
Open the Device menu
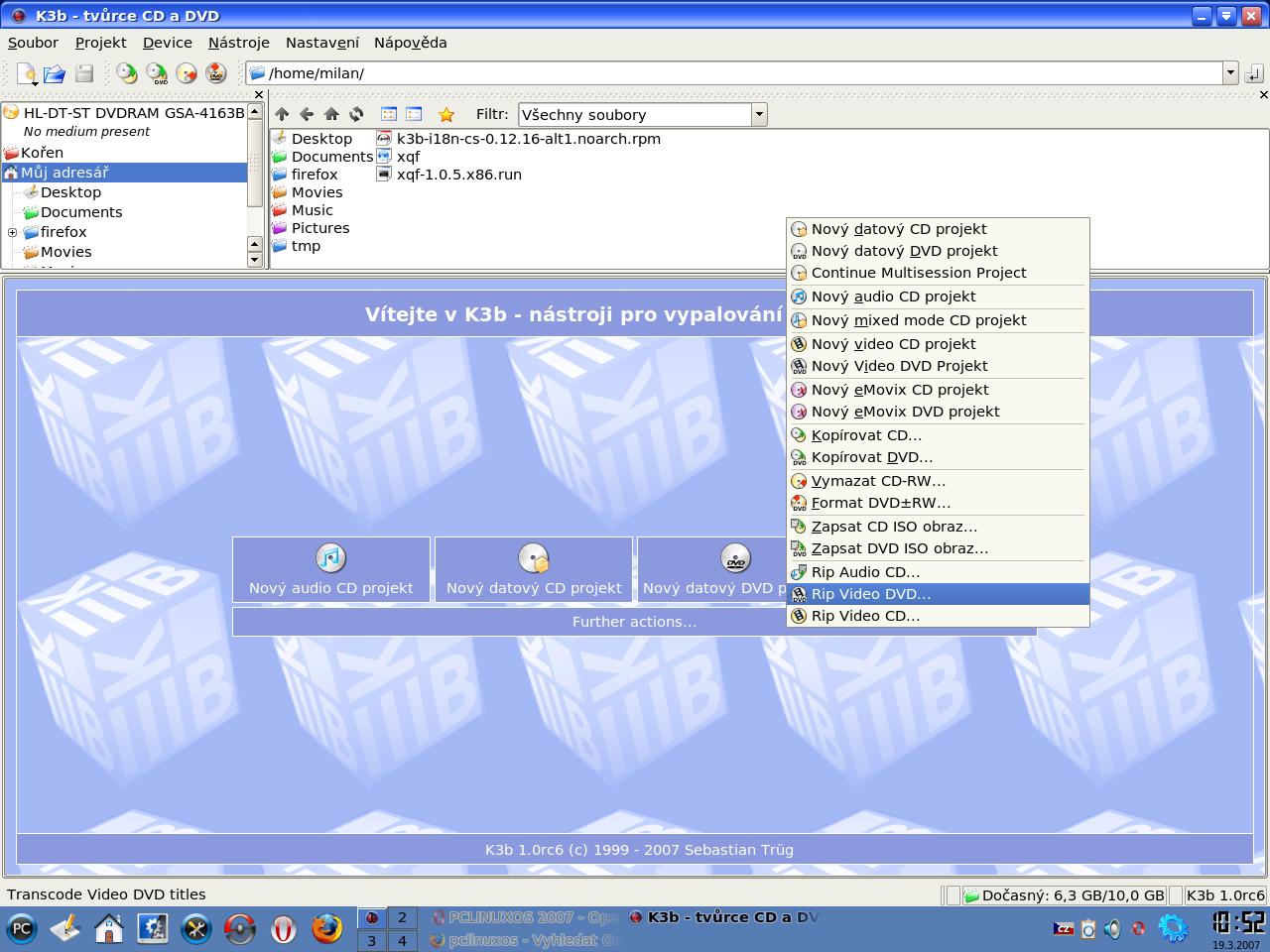tap(168, 43)
